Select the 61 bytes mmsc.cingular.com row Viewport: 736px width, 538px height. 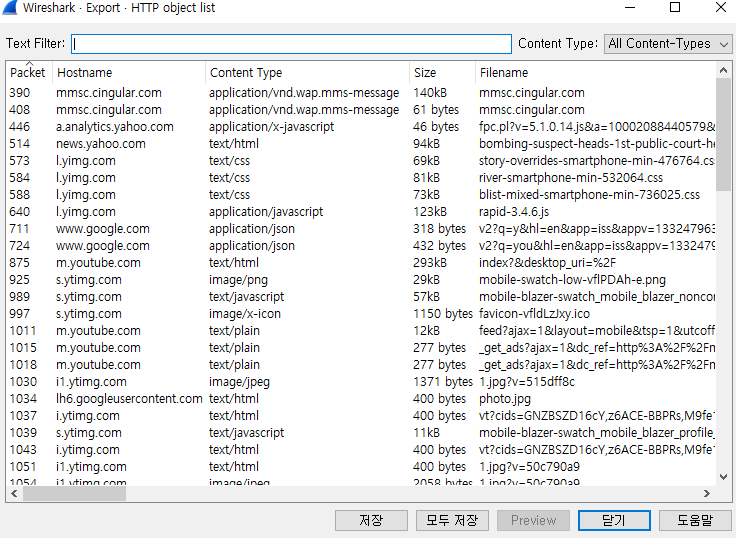pos(361,110)
